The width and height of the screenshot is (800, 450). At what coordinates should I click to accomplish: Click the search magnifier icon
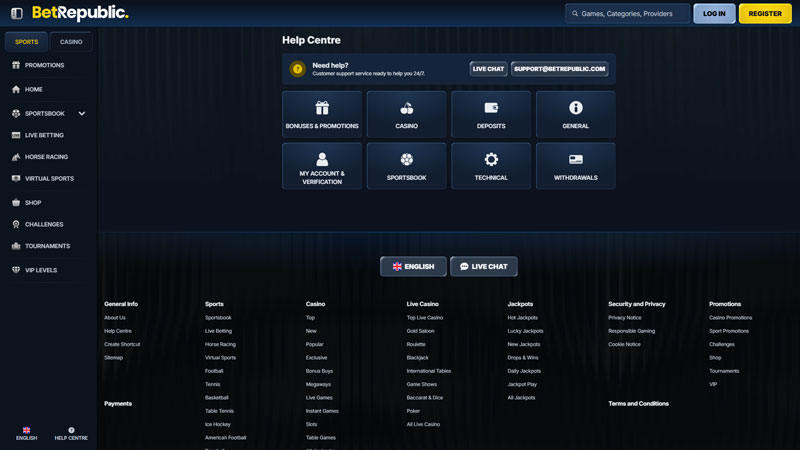click(x=575, y=14)
